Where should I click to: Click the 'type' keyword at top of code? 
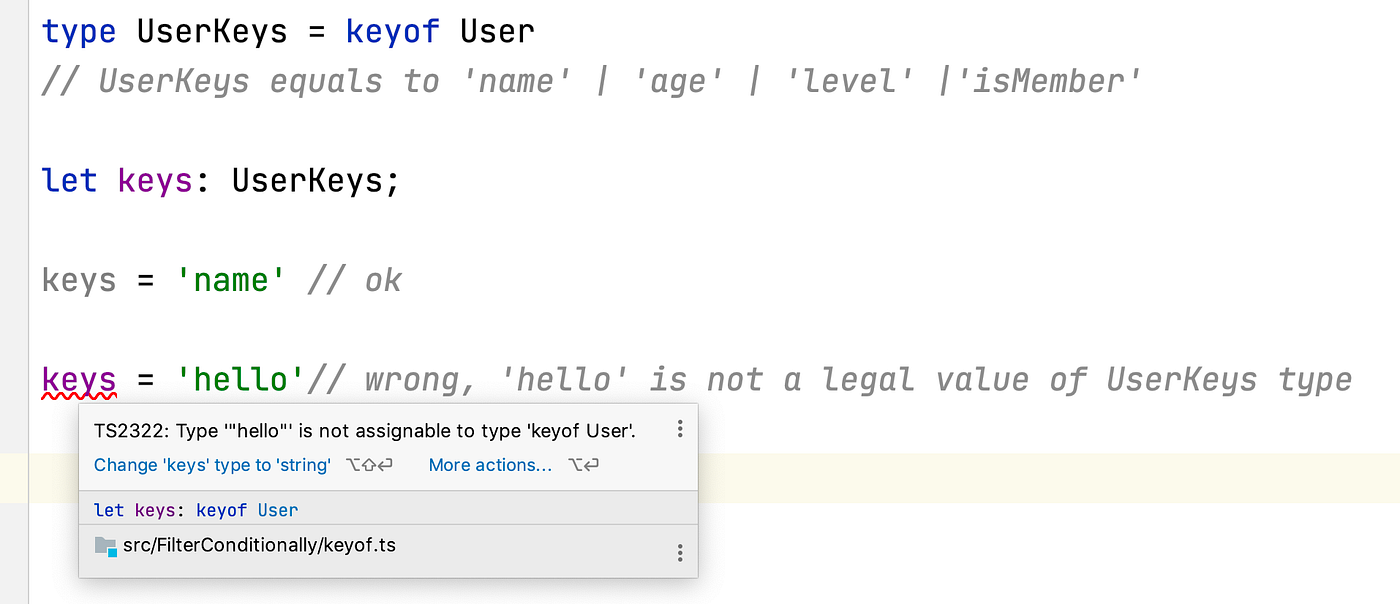[79, 31]
